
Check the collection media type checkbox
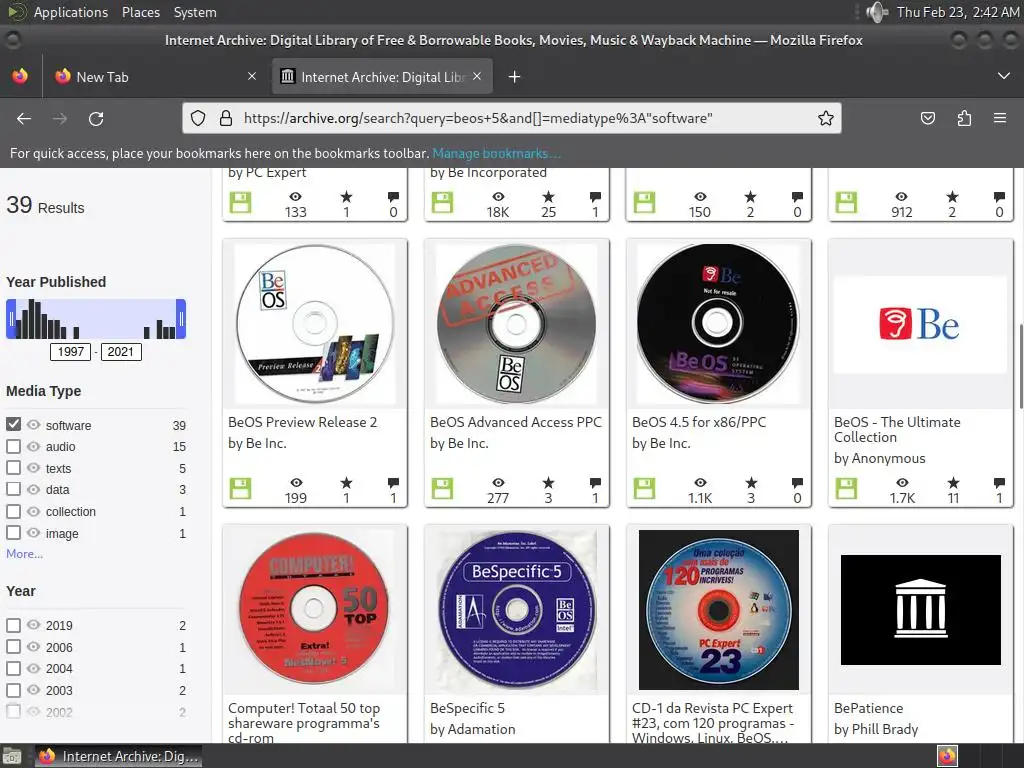[x=13, y=511]
